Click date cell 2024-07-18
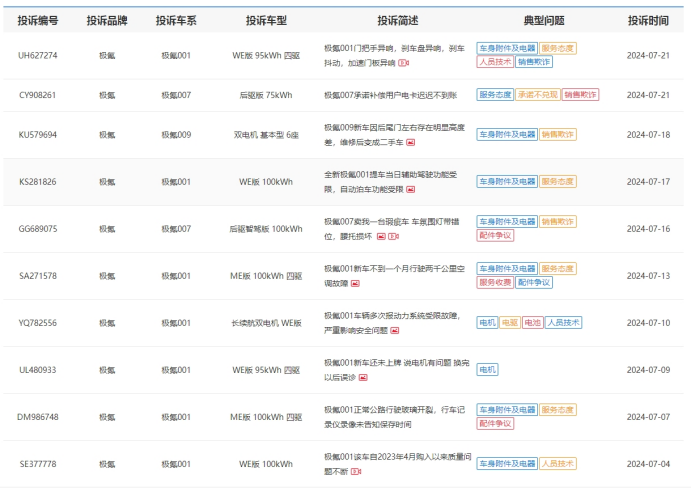The width and height of the screenshot is (692, 489). [648, 135]
